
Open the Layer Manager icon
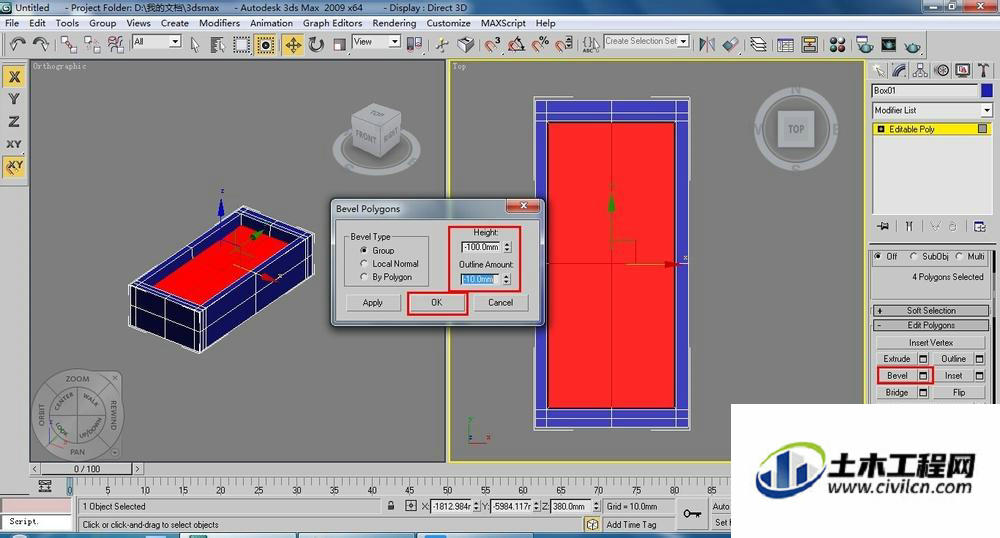coord(758,44)
